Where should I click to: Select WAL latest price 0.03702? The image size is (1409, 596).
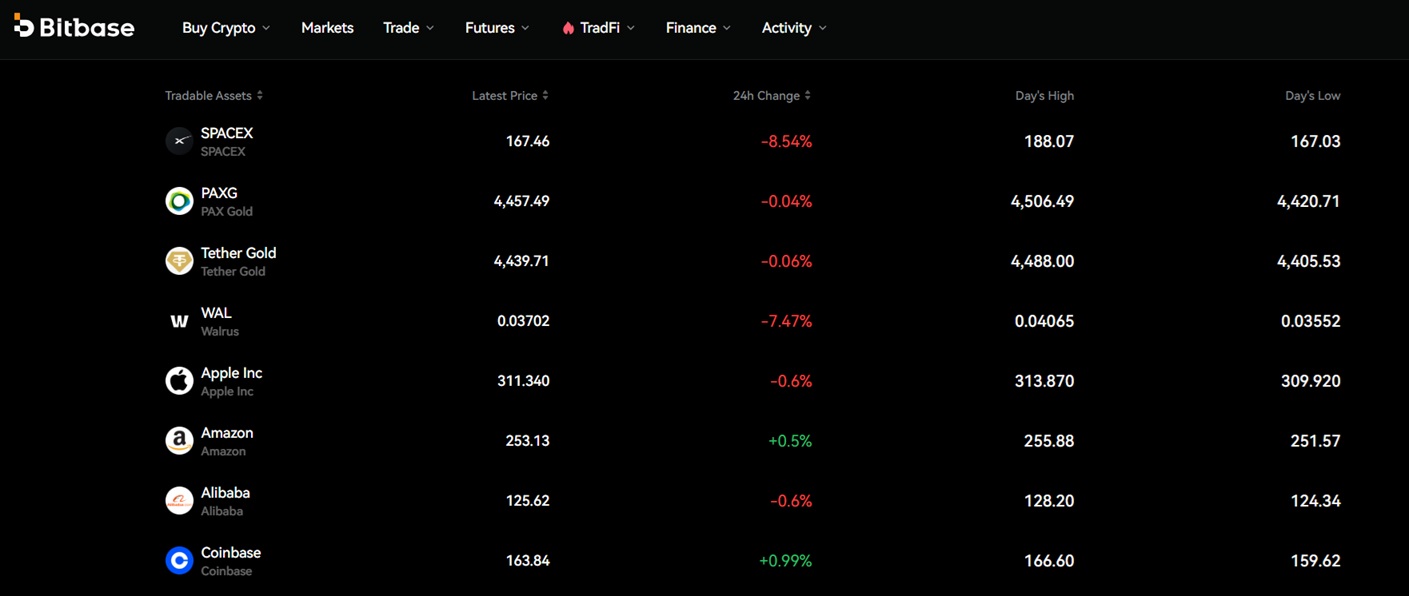coord(523,321)
